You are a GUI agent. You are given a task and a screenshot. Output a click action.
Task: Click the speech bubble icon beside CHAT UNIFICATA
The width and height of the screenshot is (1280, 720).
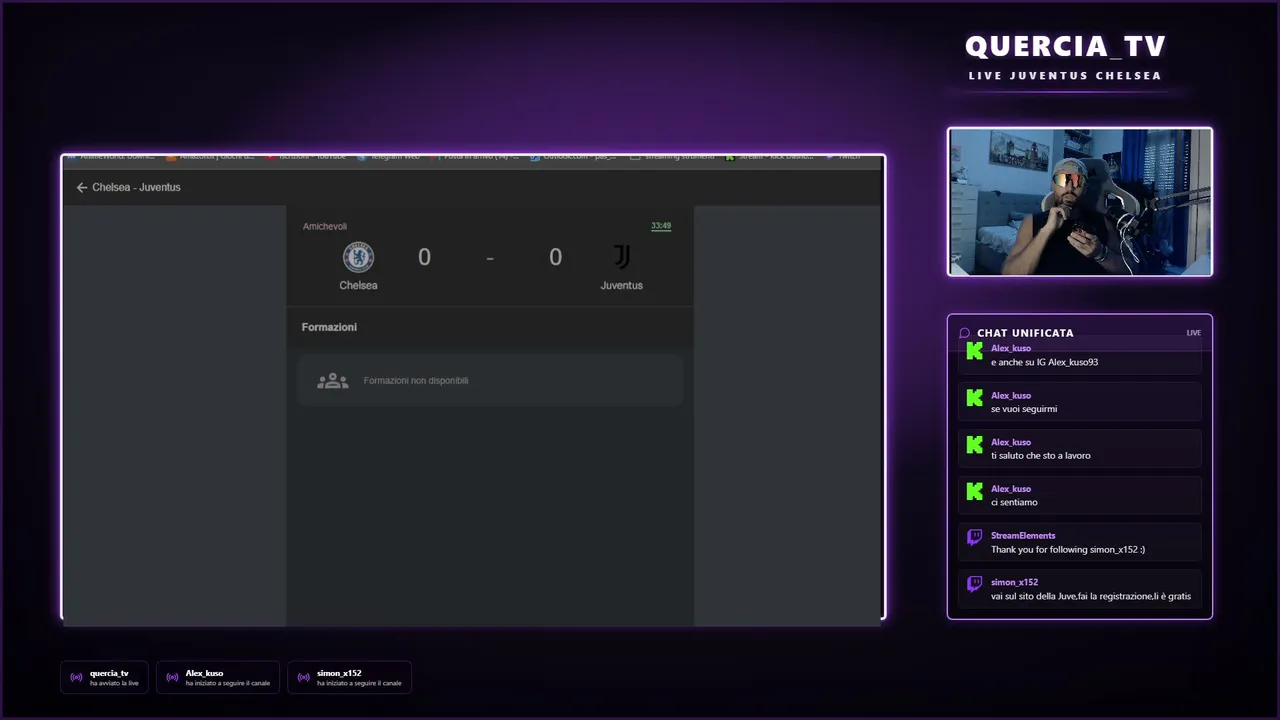(x=965, y=333)
